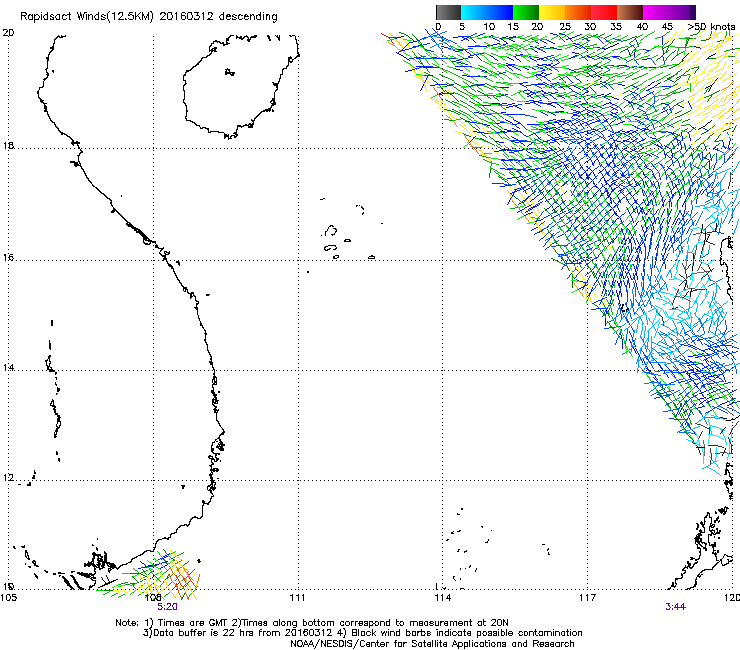Click the '111' longitude axis label

[x=297, y=598]
